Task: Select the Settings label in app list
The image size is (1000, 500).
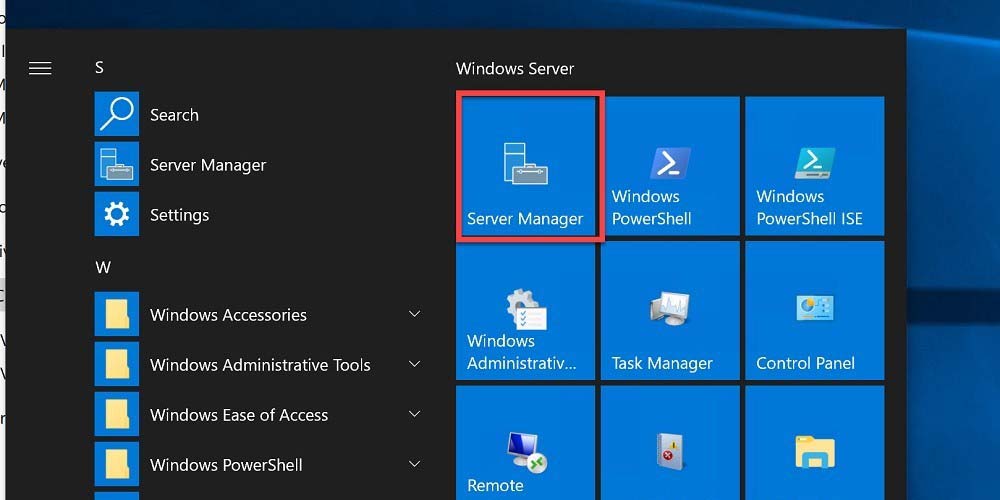Action: point(179,215)
